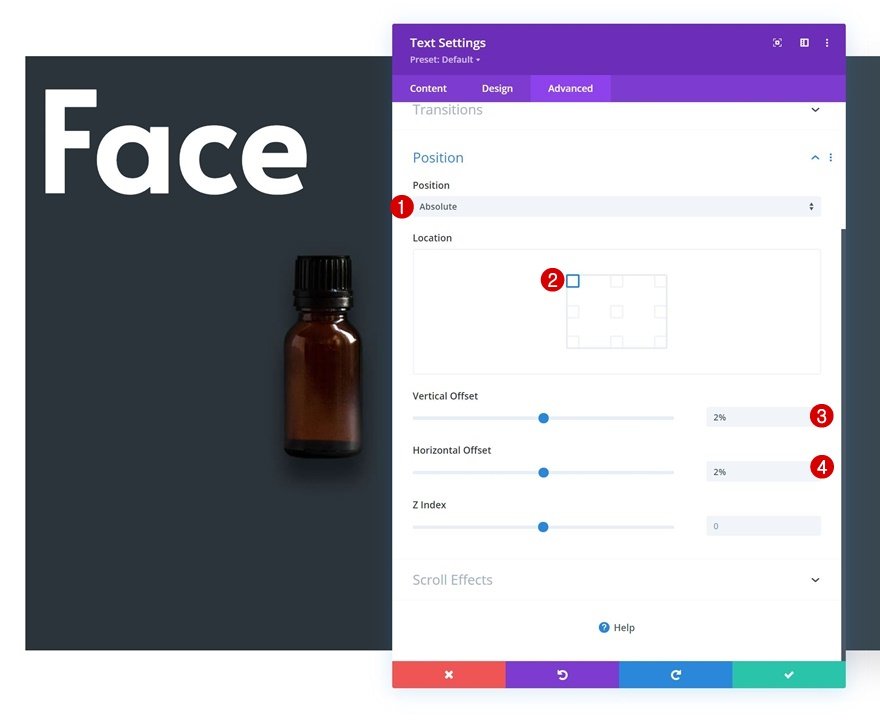880x722 pixels.
Task: Click the Help question mark icon
Action: coord(604,627)
